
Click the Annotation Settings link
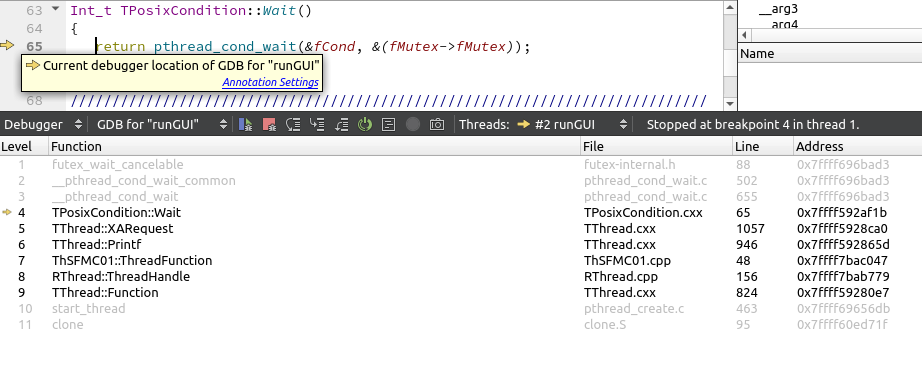pyautogui.click(x=270, y=82)
